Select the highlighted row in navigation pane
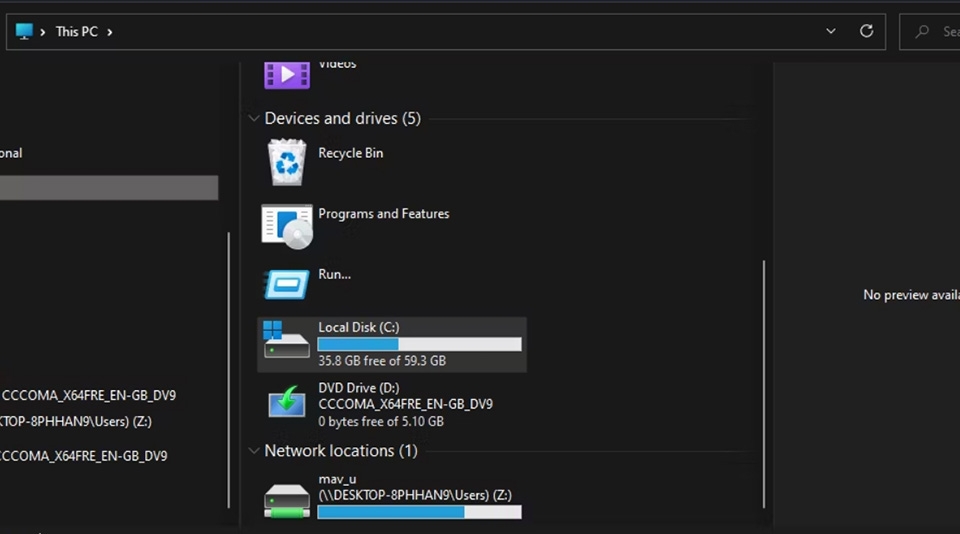 (109, 188)
